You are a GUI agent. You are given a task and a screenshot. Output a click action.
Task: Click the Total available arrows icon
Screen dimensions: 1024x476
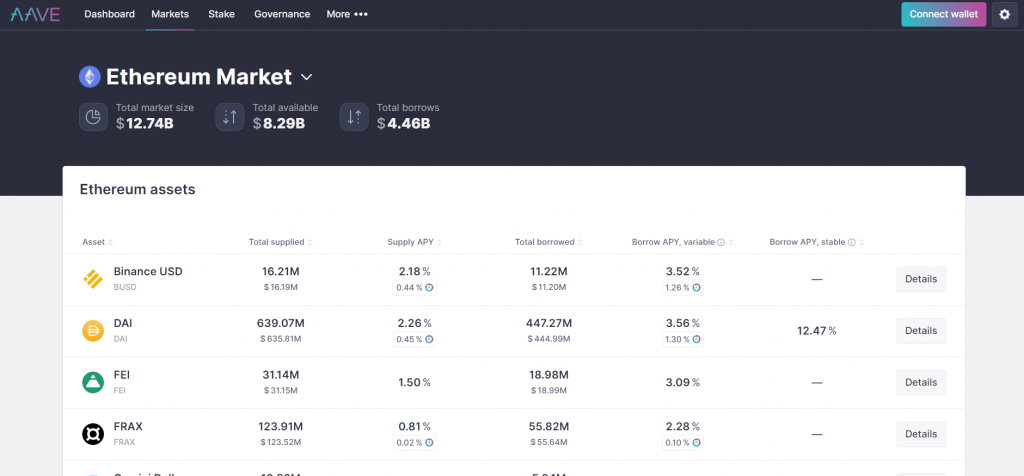click(230, 117)
